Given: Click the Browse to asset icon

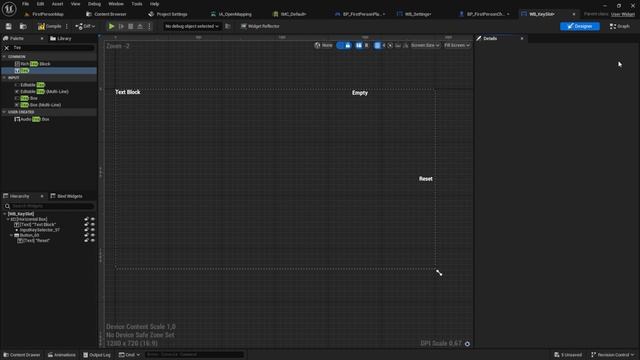Looking at the screenshot, I should click(x=23, y=26).
